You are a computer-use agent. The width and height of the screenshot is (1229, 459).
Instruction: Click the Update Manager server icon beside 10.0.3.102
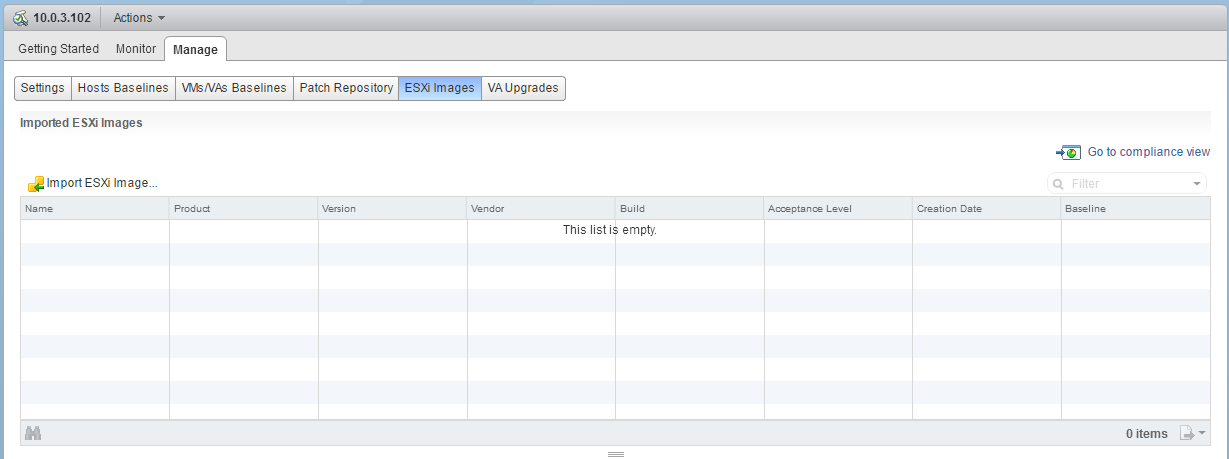pos(20,18)
